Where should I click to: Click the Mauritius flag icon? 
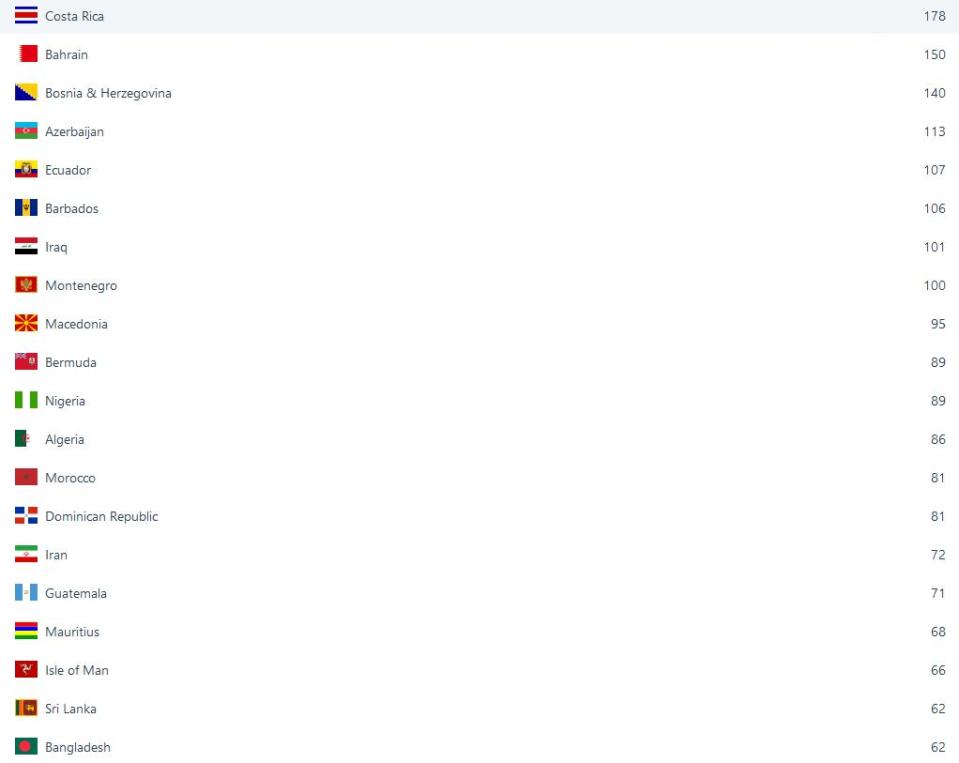pyautogui.click(x=26, y=632)
